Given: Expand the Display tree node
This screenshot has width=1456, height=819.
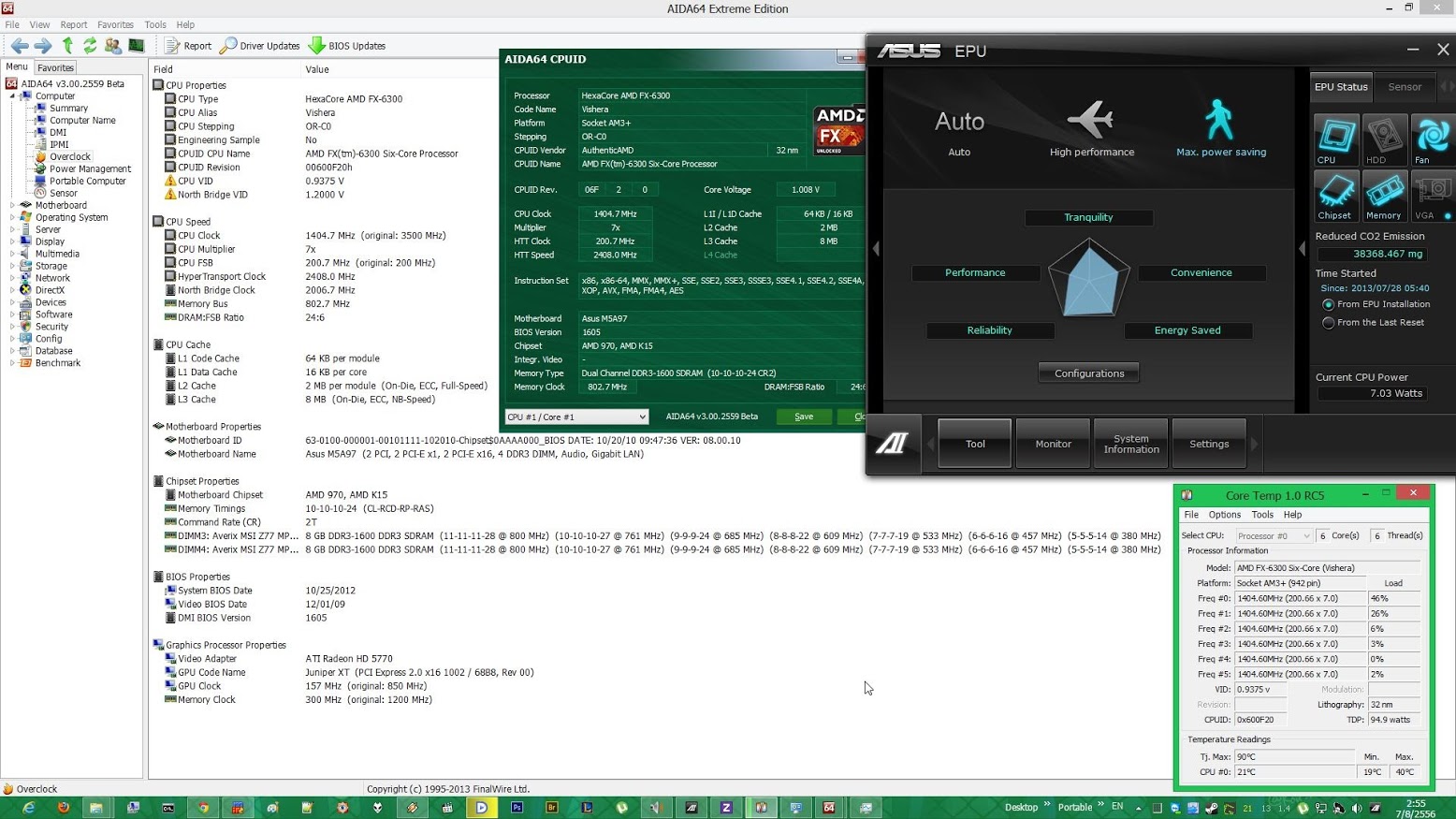Looking at the screenshot, I should click(x=12, y=241).
